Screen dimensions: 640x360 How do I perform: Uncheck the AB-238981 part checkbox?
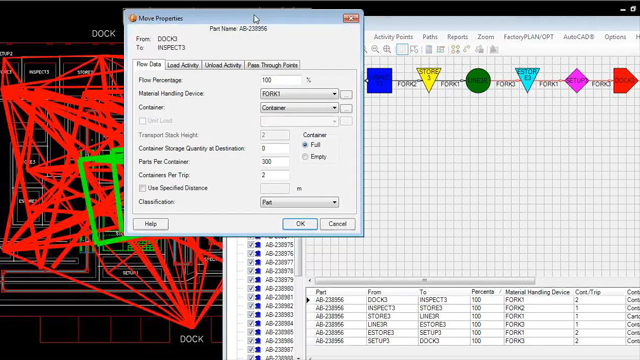coord(251,297)
